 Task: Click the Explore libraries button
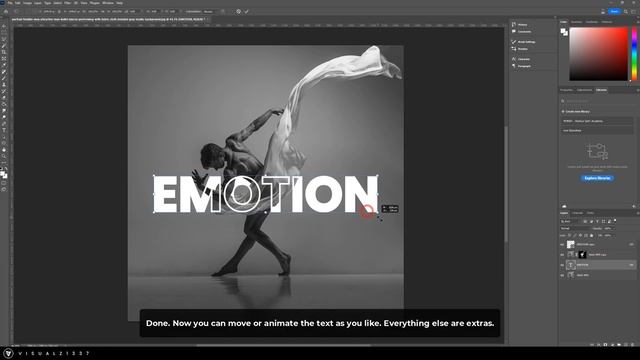(x=597, y=178)
